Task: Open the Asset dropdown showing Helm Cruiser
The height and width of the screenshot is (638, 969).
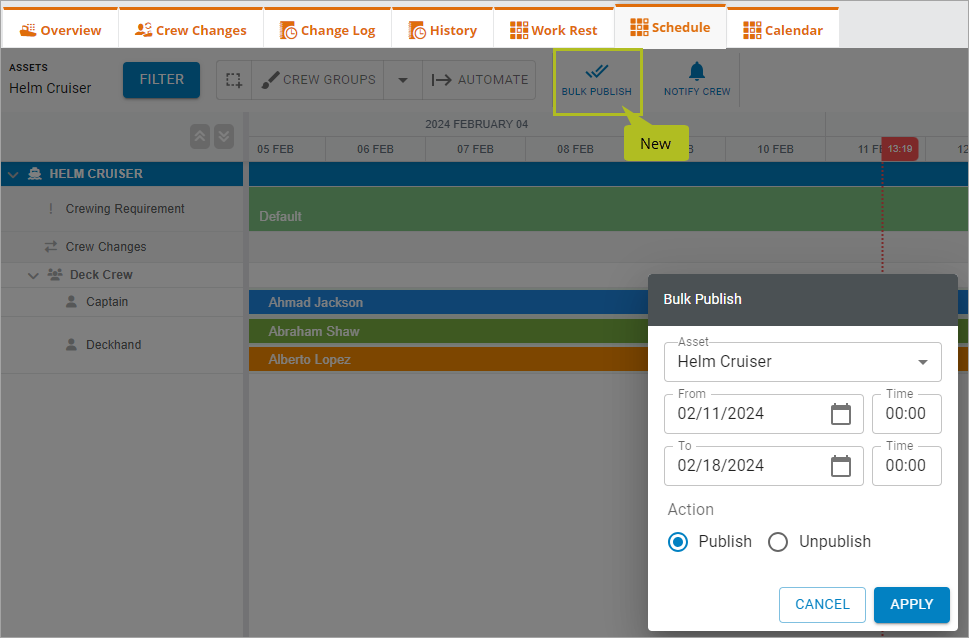Action: 803,362
